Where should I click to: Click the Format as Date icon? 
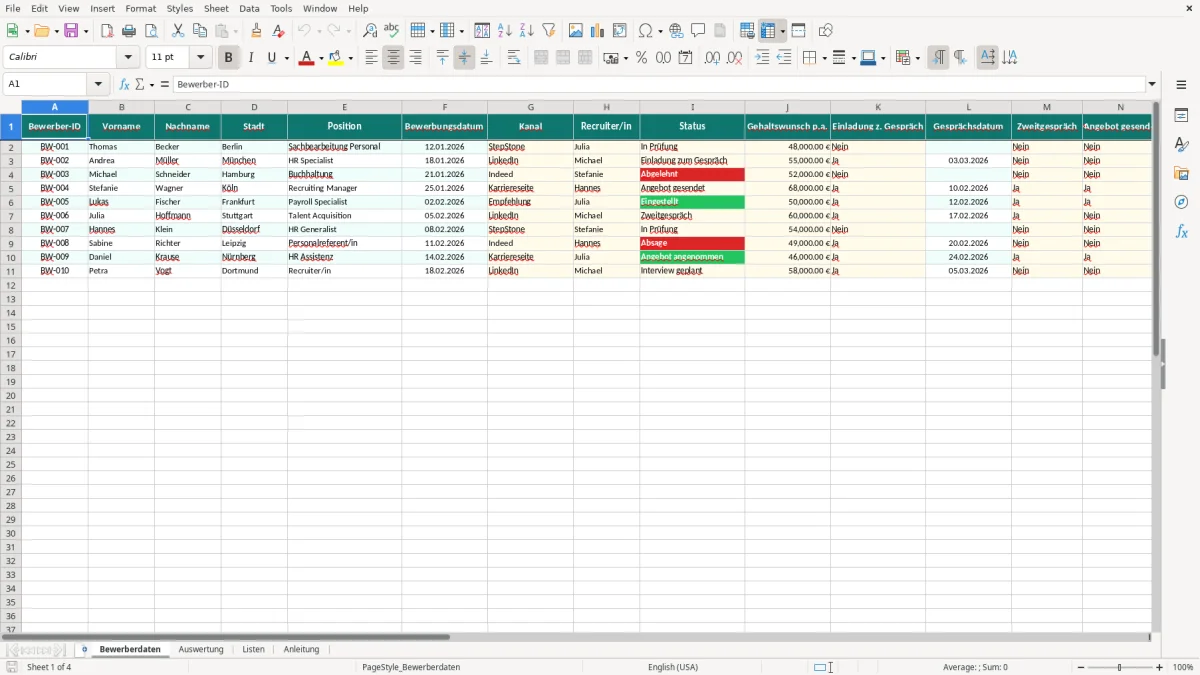pos(685,58)
